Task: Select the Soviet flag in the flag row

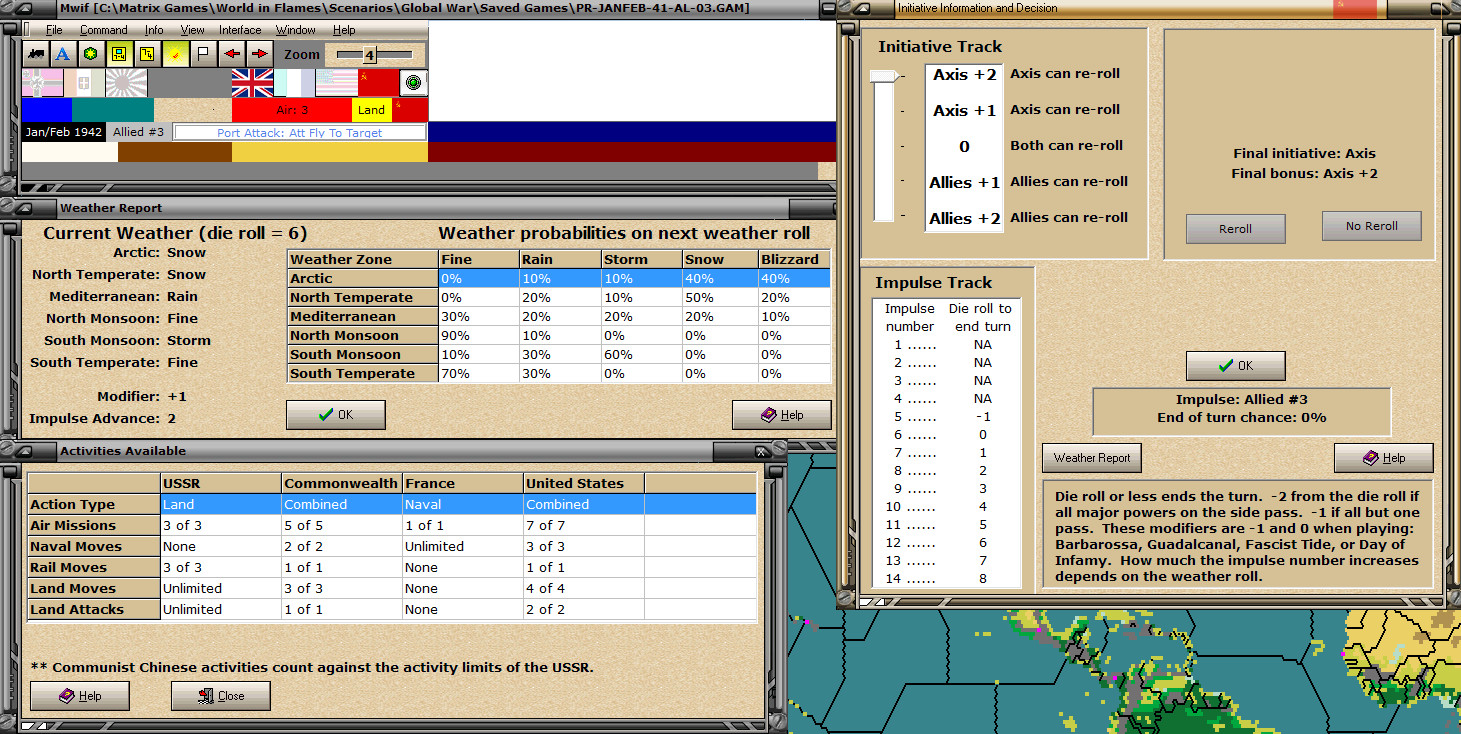Action: click(x=378, y=83)
